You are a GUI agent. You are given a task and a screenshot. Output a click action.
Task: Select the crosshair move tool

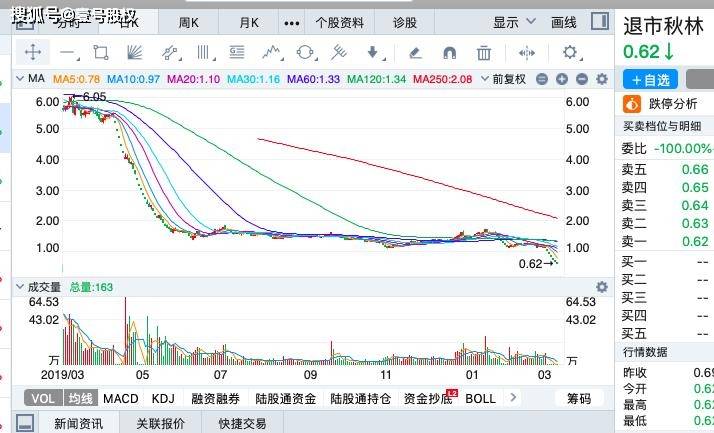pos(33,52)
